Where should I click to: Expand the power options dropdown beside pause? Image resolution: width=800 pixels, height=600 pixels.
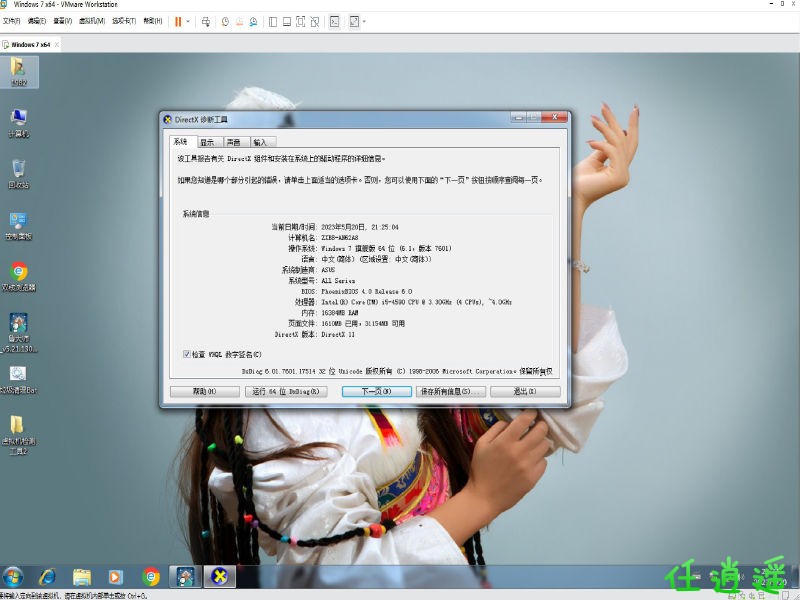tap(188, 21)
